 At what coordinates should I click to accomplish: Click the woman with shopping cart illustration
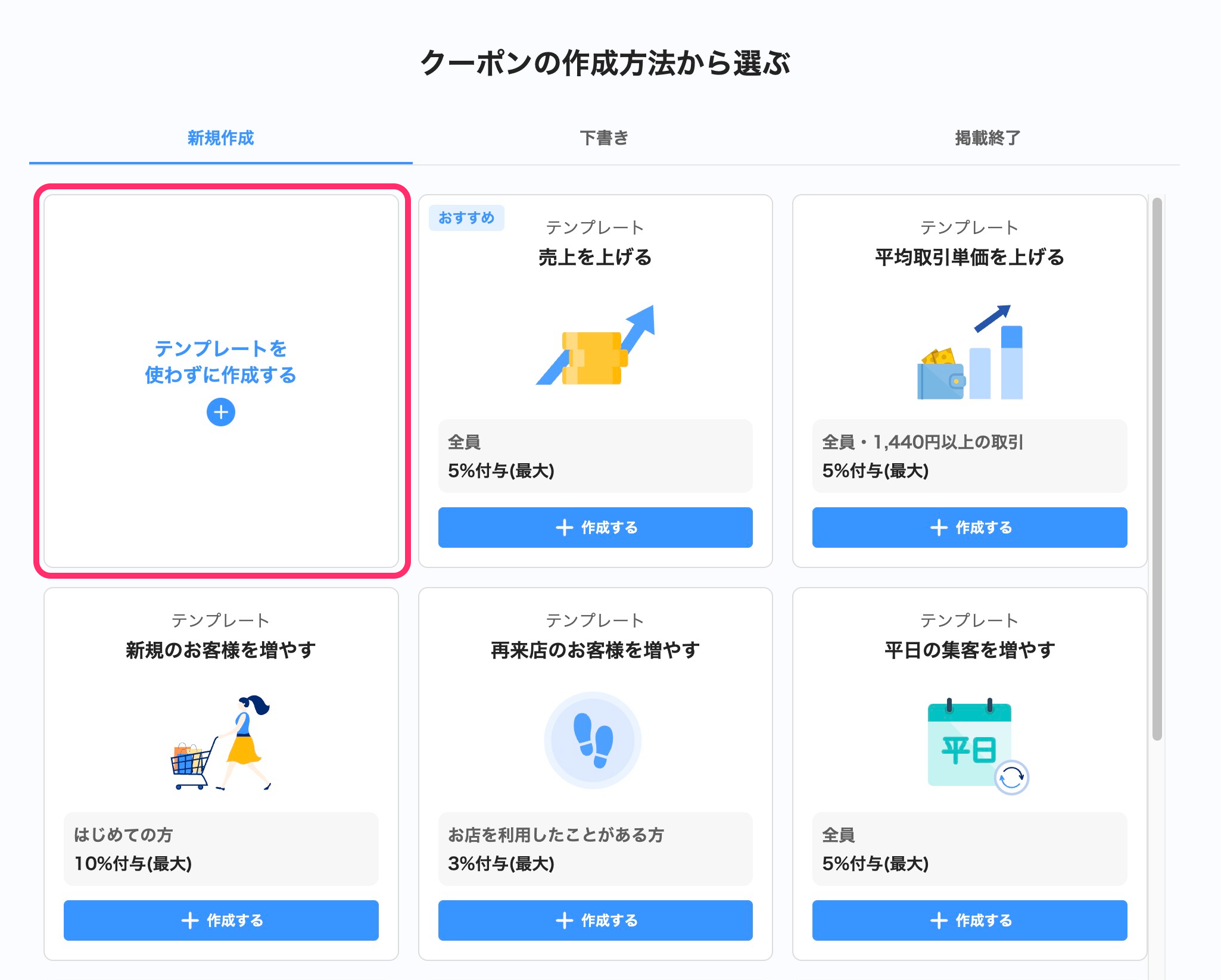click(x=221, y=742)
